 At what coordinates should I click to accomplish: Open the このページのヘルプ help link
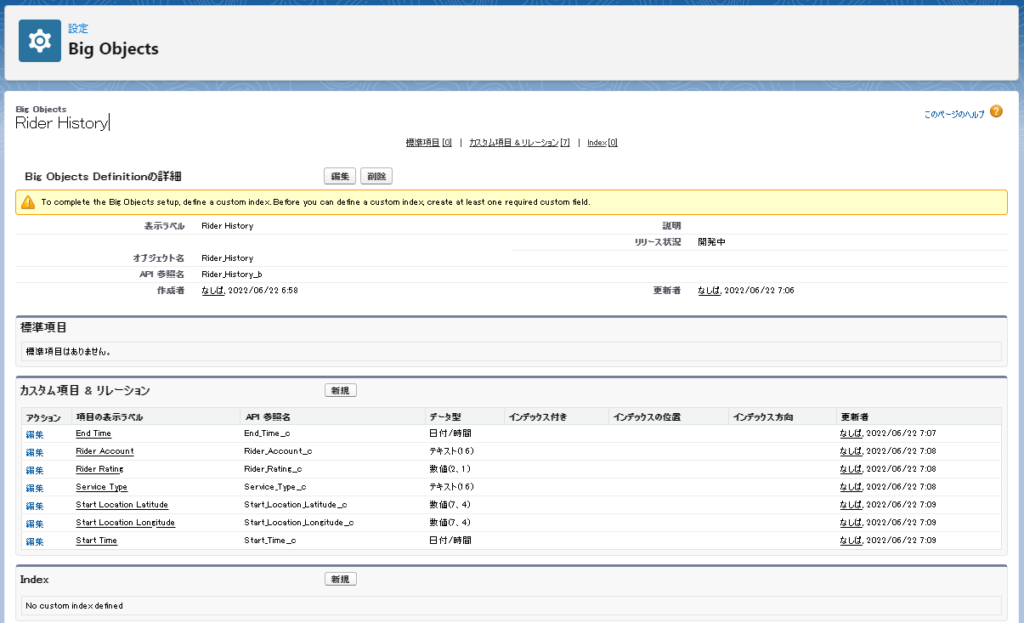[953, 114]
